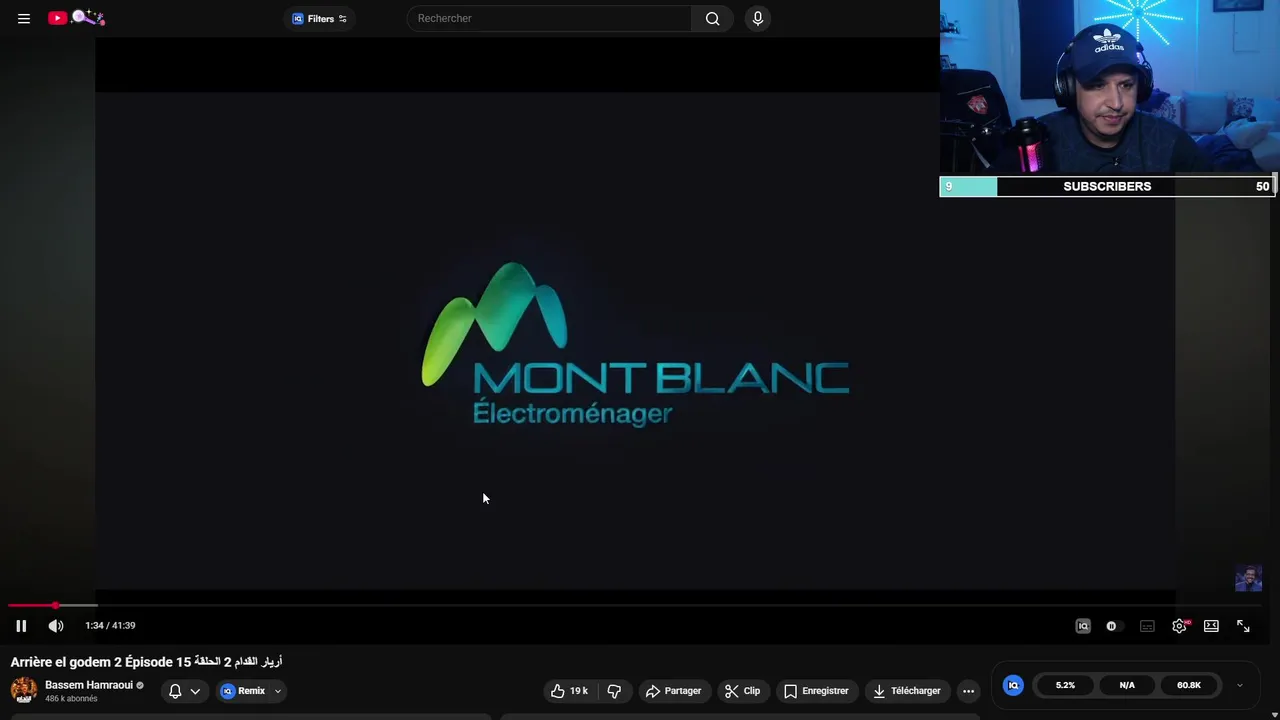Click the Partager share button
Image resolution: width=1280 pixels, height=720 pixels.
(x=674, y=691)
